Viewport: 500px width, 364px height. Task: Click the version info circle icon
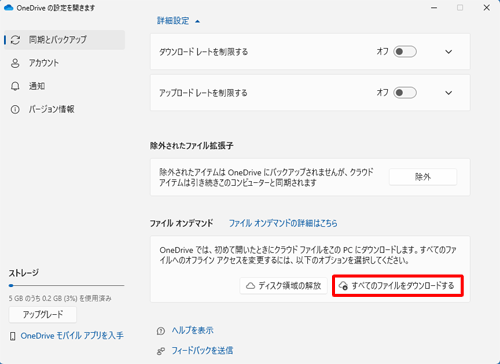tap(15, 109)
